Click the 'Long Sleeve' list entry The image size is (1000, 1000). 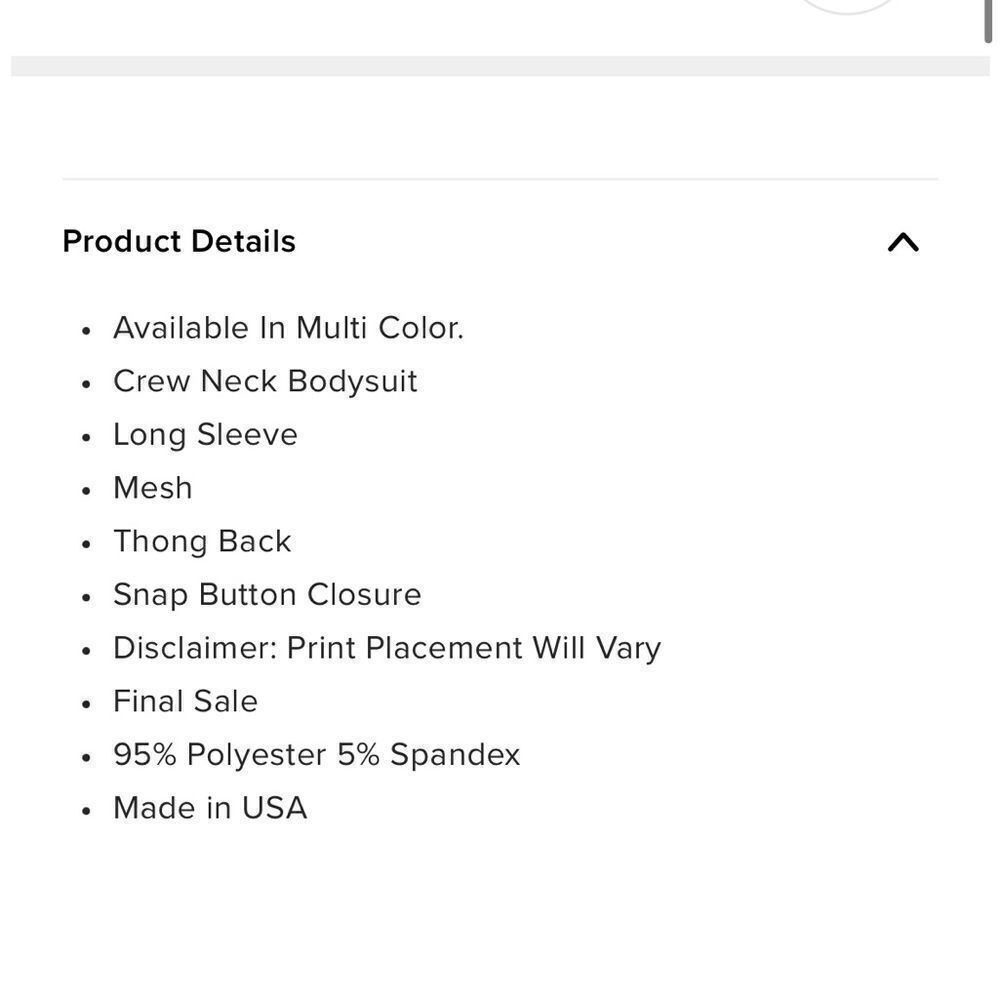205,434
